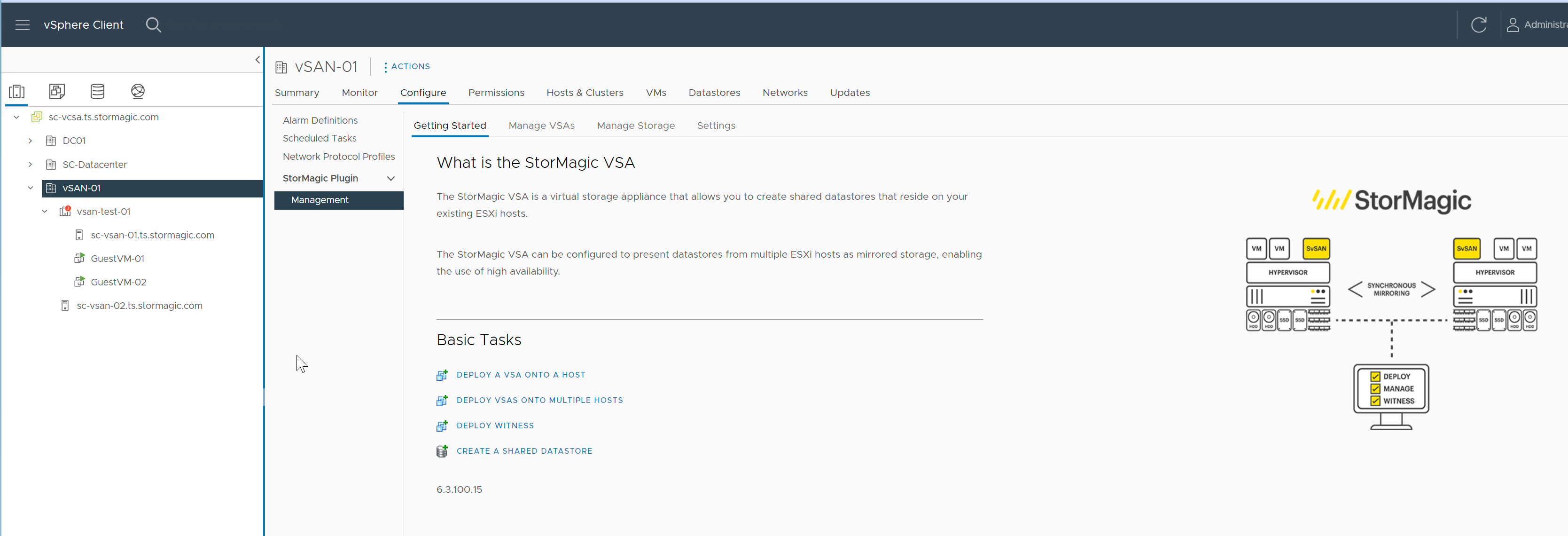Click the Deploy Witness link
The width and height of the screenshot is (1568, 536).
[495, 426]
